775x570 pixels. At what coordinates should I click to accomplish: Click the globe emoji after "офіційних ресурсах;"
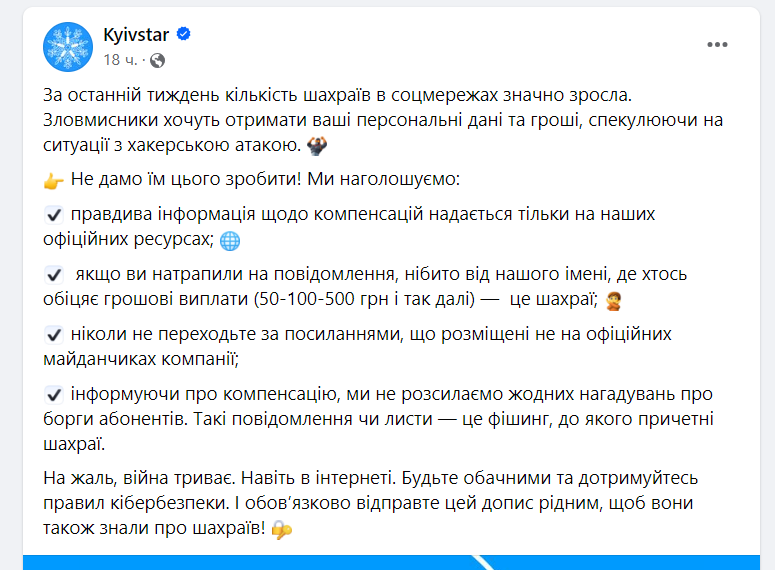pyautogui.click(x=230, y=241)
